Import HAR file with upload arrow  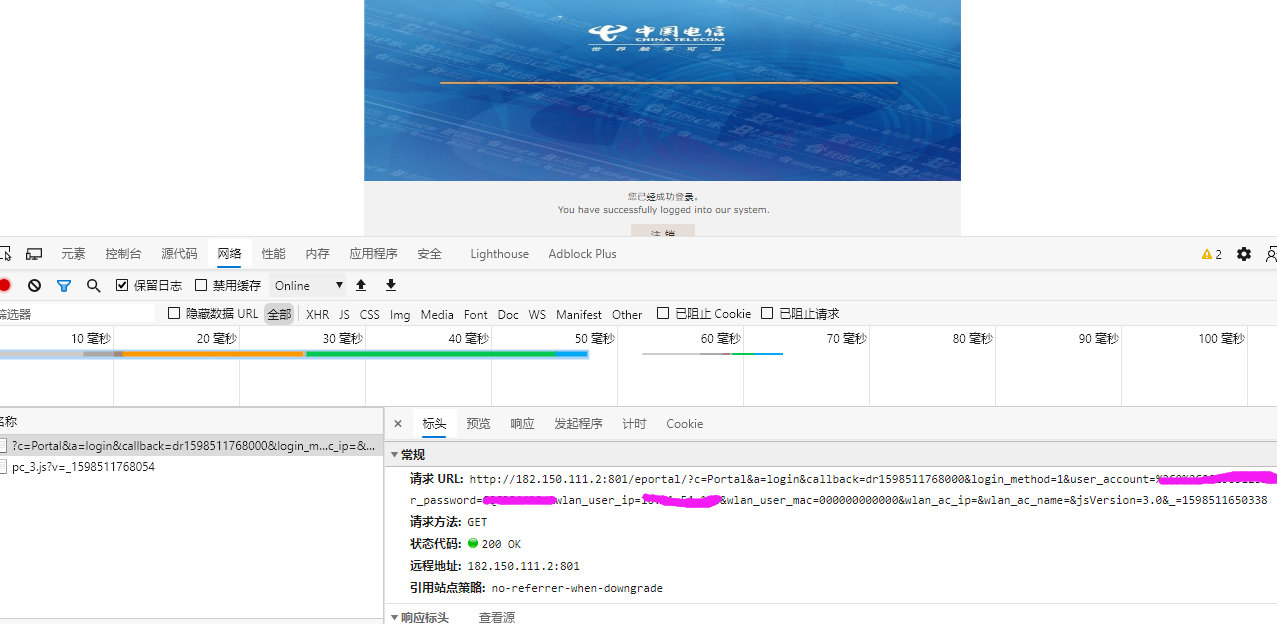[361, 285]
